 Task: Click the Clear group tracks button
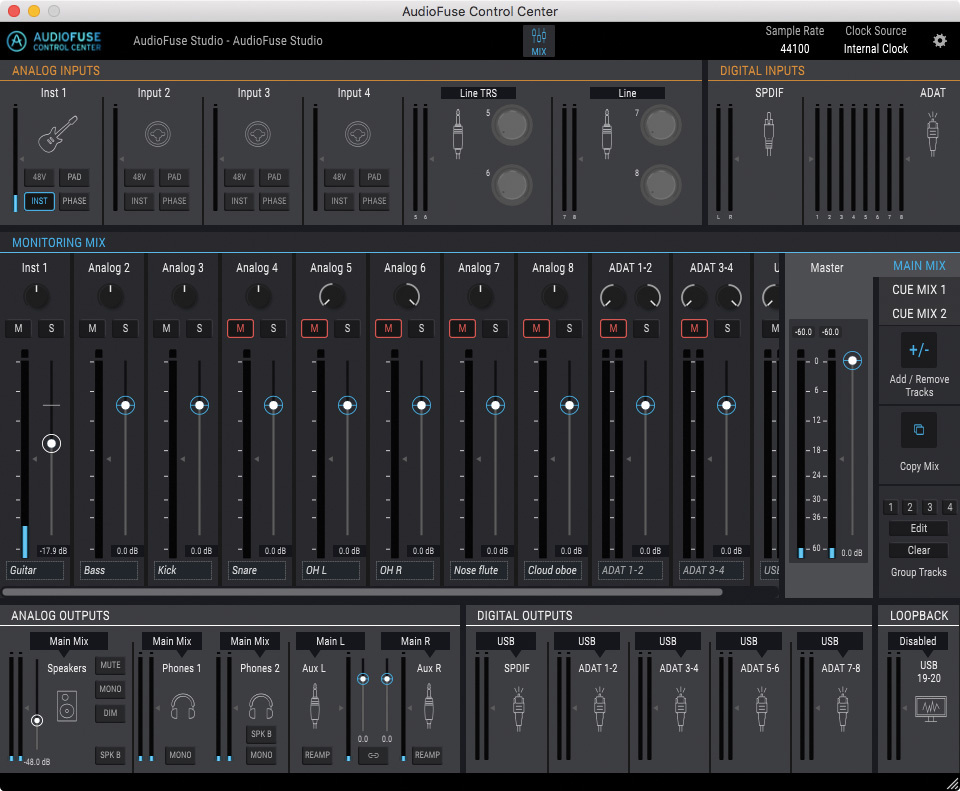click(918, 550)
